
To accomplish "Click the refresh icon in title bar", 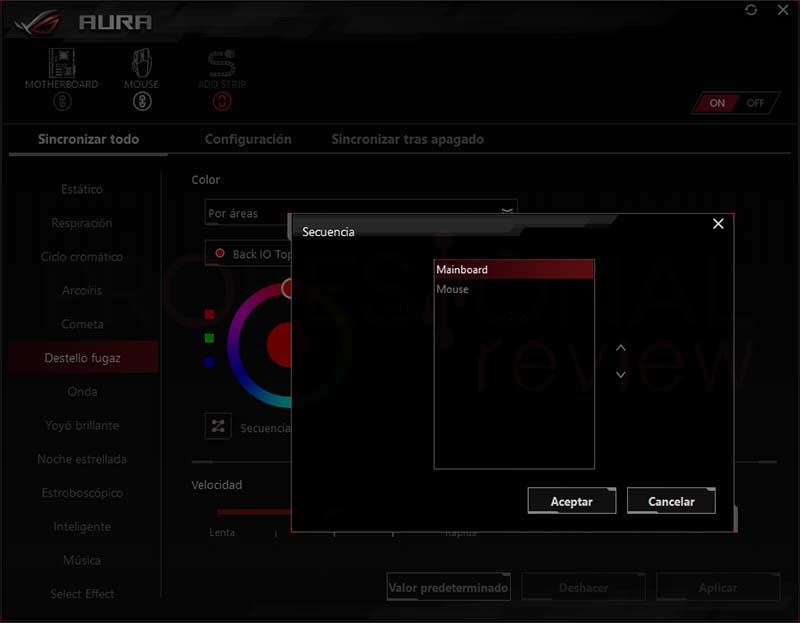I will click(751, 10).
